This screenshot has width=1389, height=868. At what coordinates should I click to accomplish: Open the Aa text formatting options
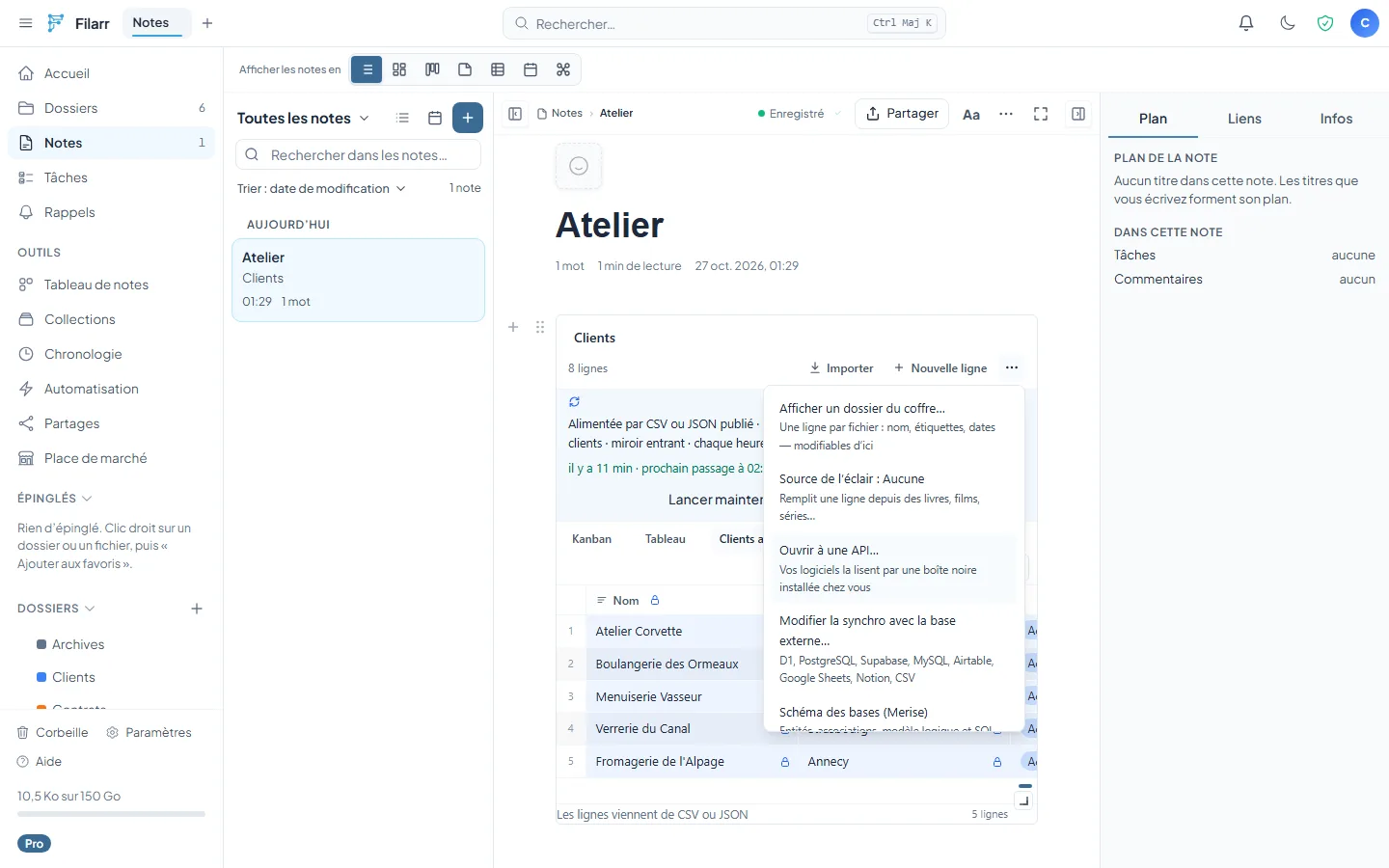tap(971, 115)
